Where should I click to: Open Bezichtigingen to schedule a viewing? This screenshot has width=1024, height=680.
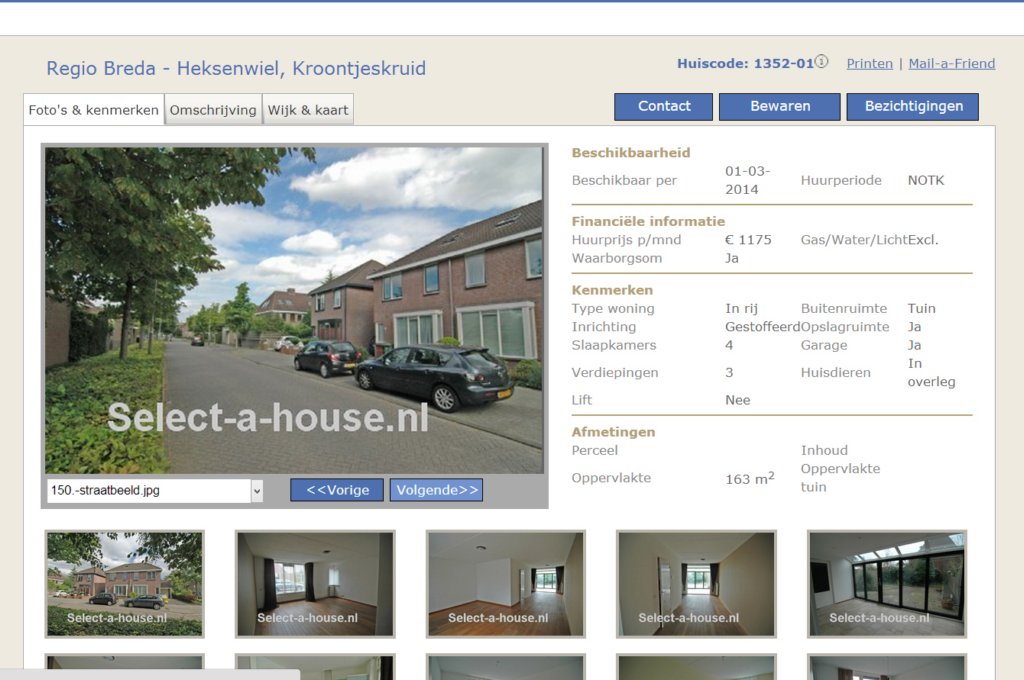click(x=913, y=106)
